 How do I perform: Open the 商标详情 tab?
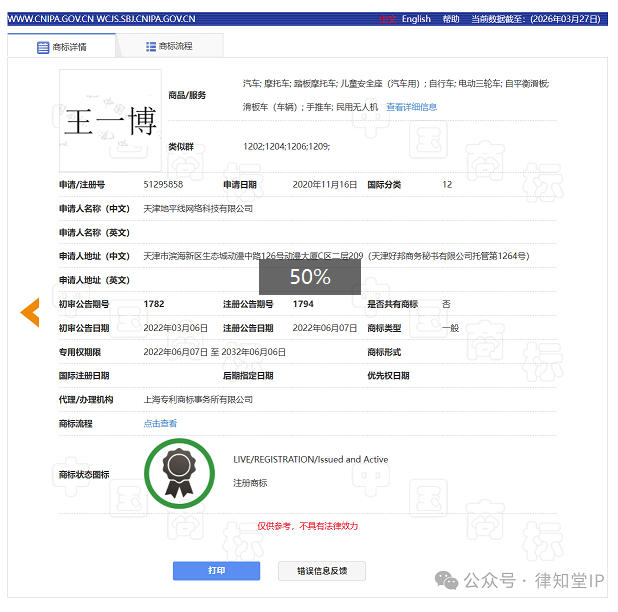coord(62,47)
